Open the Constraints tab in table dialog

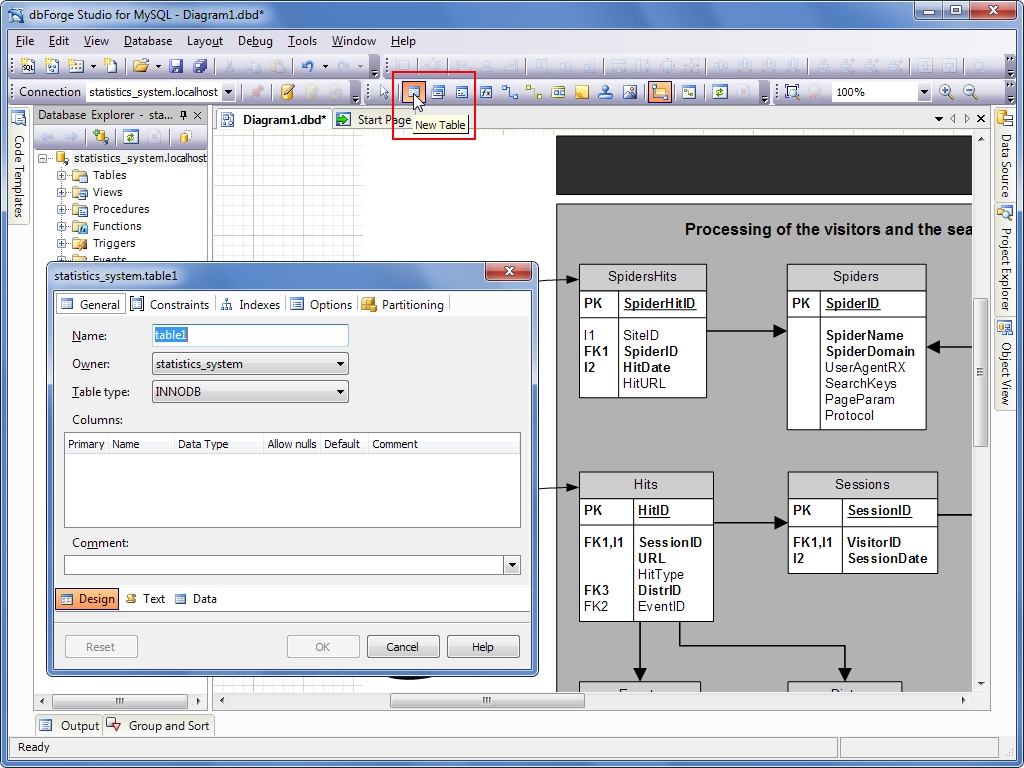170,304
